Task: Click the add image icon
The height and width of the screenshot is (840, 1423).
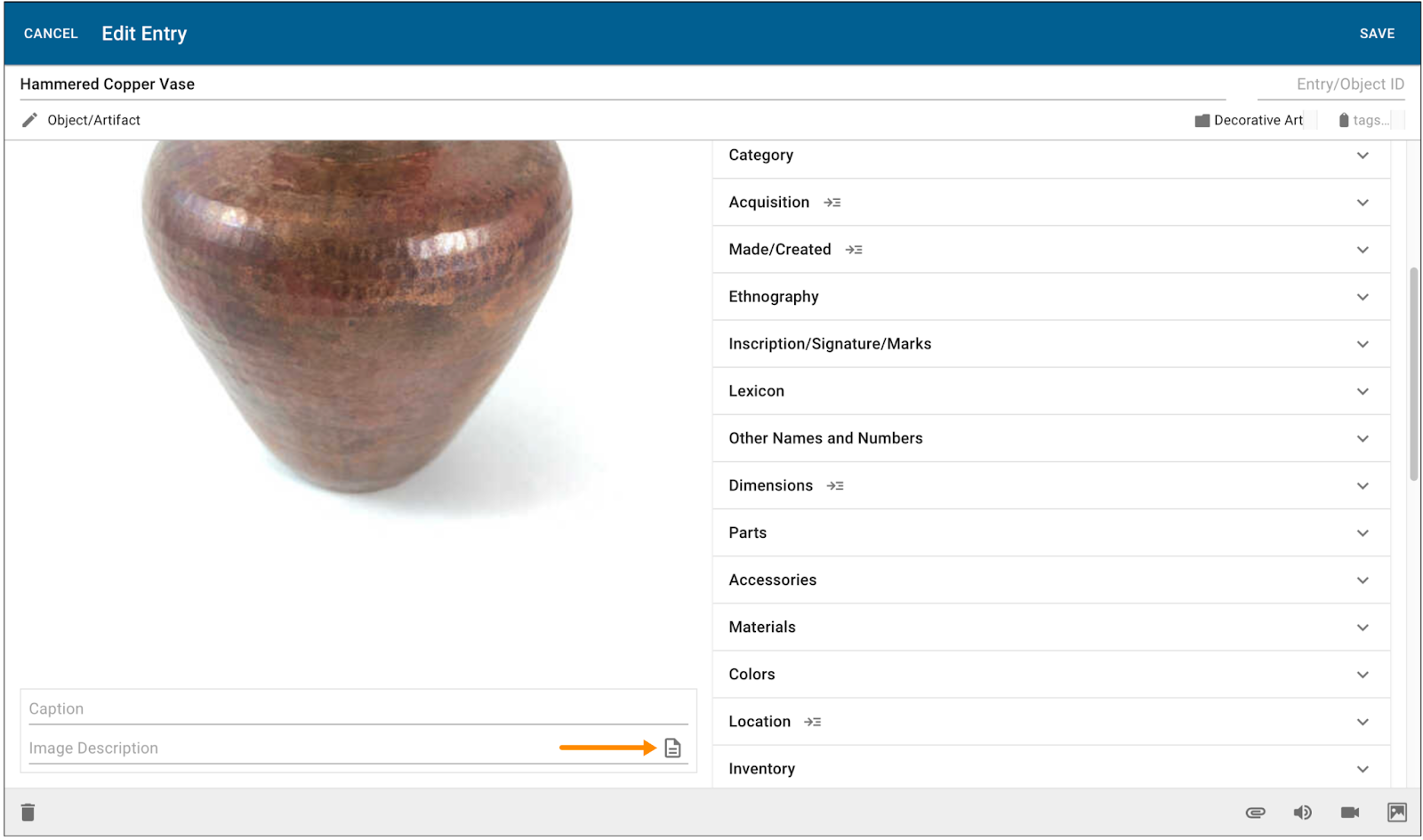Action: click(x=1397, y=812)
